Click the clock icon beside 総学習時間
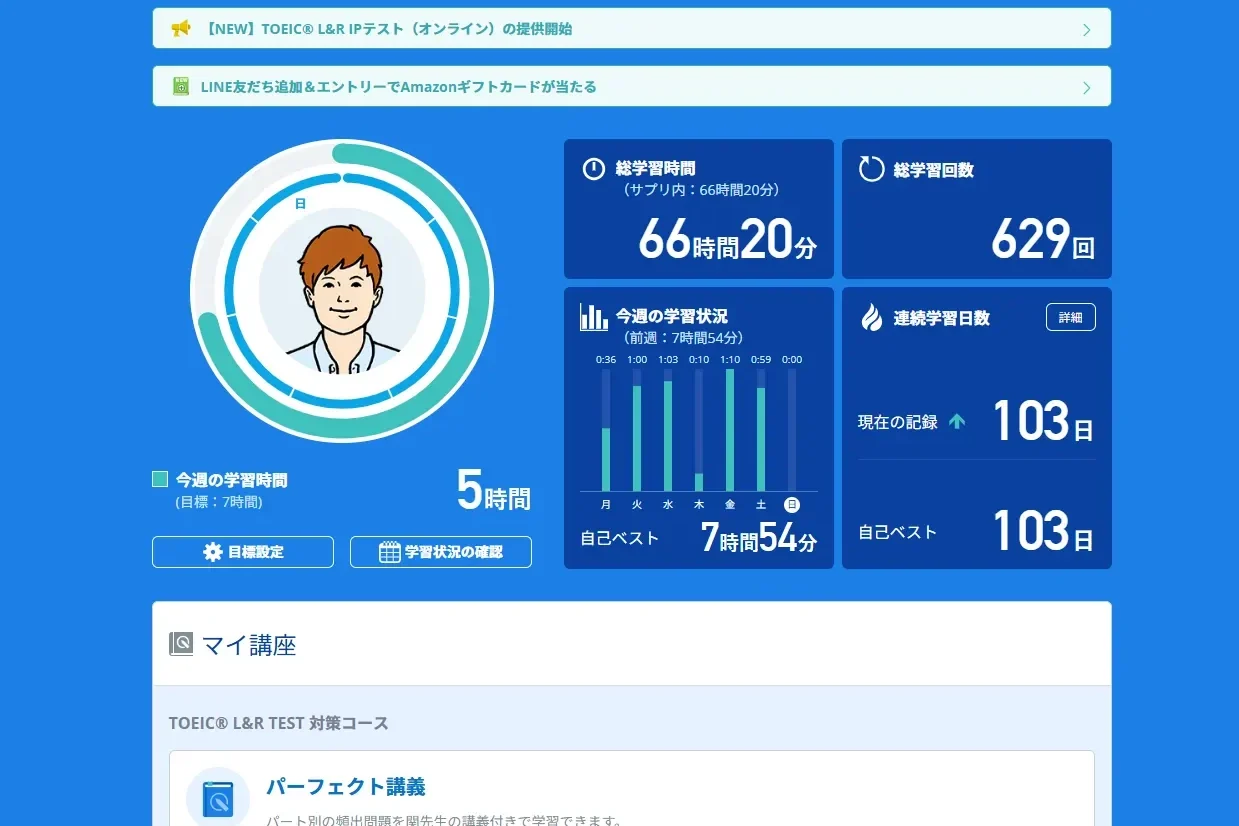Screen dimensions: 1239x826 pos(594,169)
